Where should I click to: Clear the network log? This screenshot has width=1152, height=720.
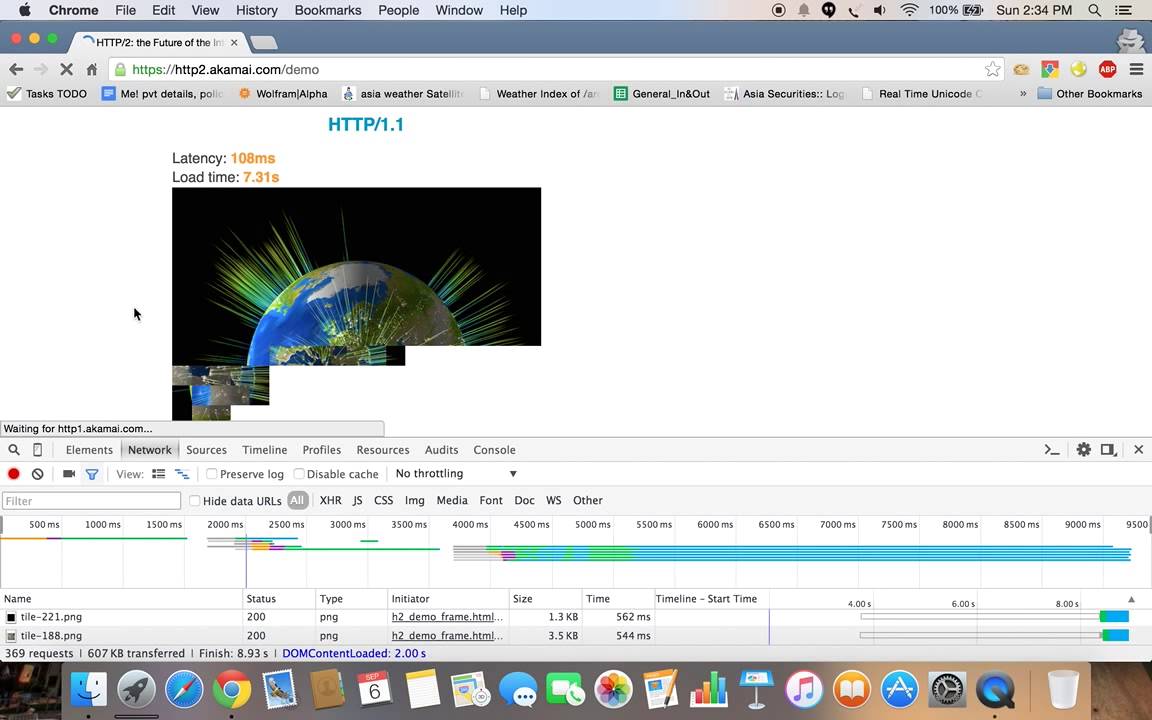pyautogui.click(x=37, y=474)
